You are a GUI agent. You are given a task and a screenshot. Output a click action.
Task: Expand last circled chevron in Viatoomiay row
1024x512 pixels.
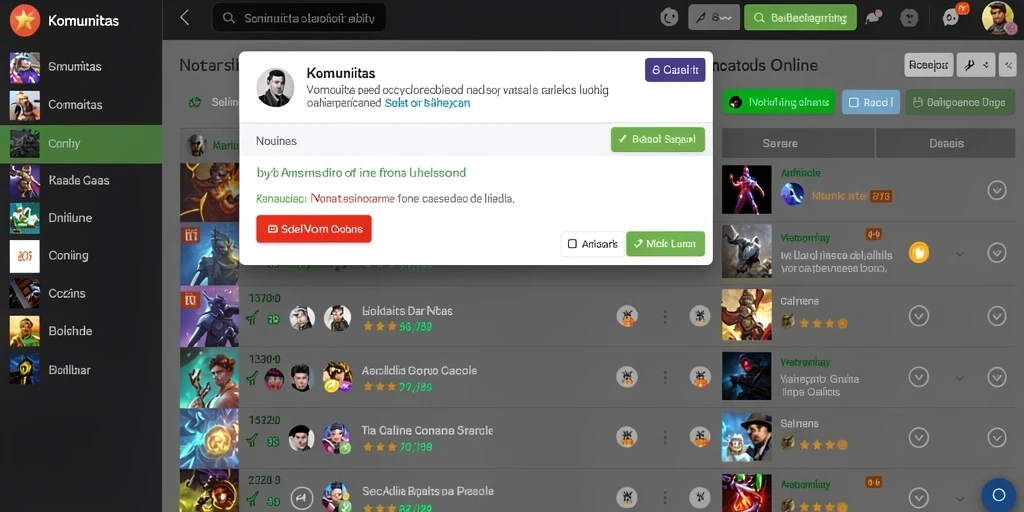pos(997,252)
